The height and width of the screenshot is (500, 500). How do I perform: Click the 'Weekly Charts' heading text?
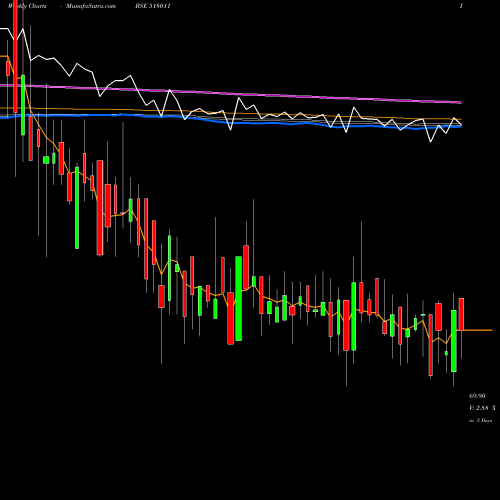[x=27, y=6]
